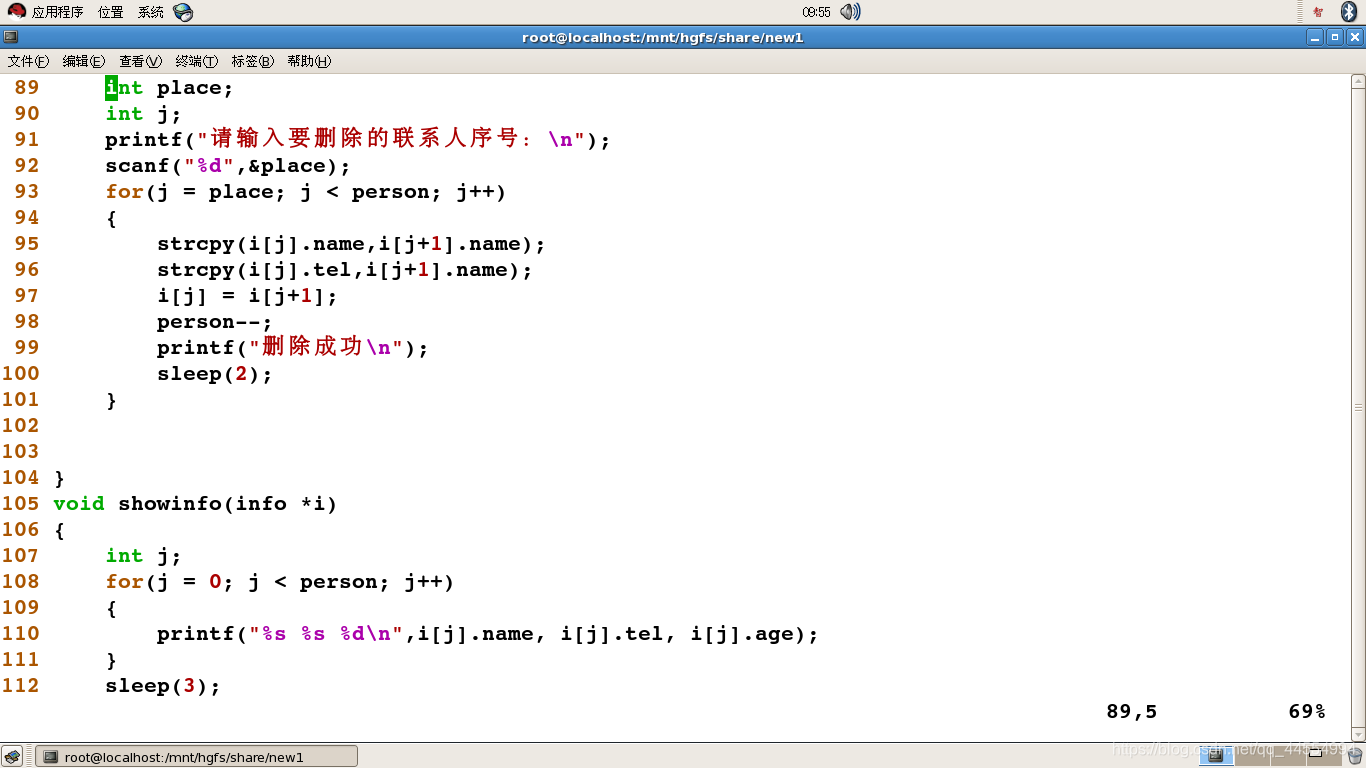
Task: Open the 编辑(E) menu
Action: point(84,61)
